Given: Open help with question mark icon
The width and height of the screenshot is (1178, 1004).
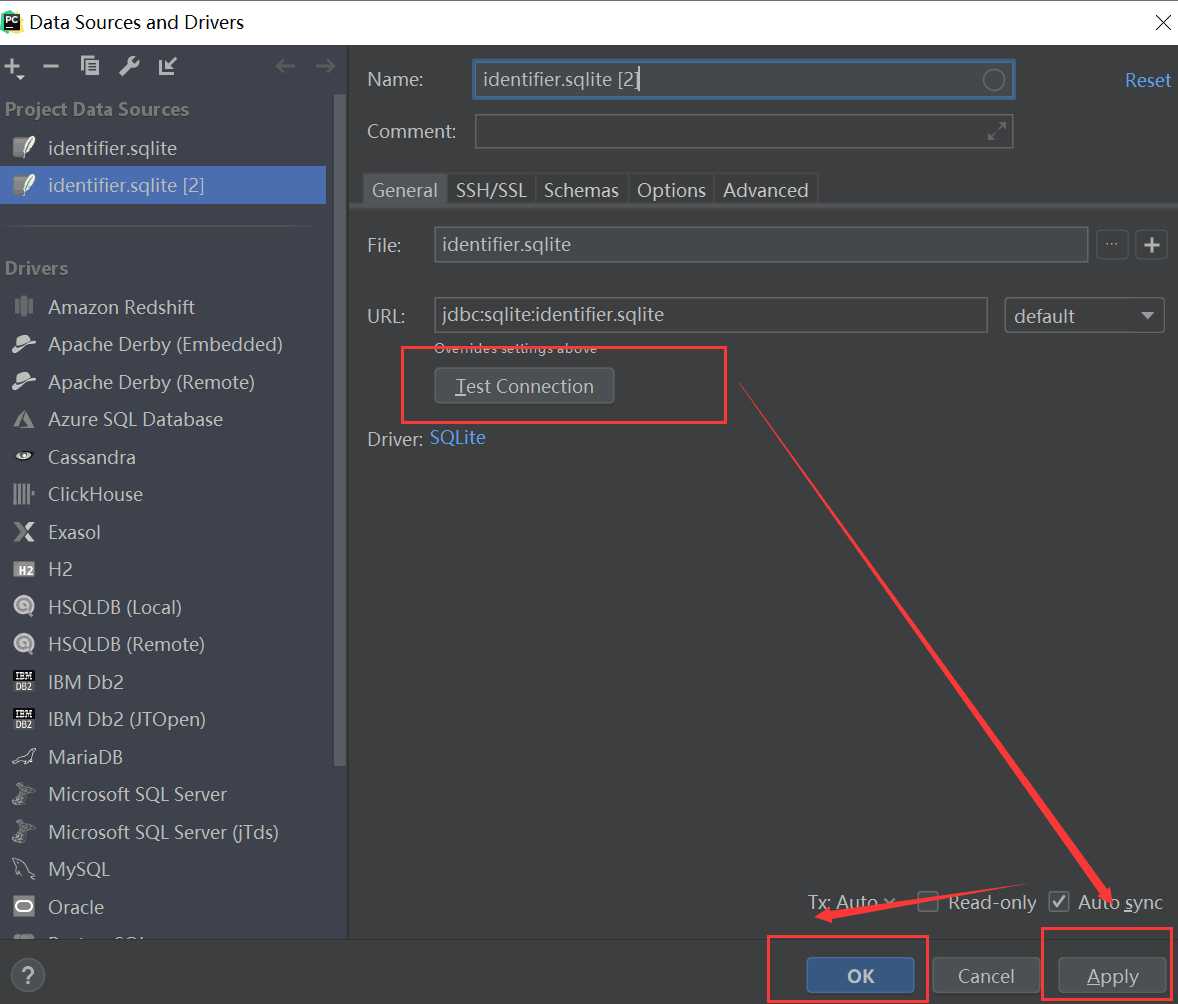Looking at the screenshot, I should (28, 975).
